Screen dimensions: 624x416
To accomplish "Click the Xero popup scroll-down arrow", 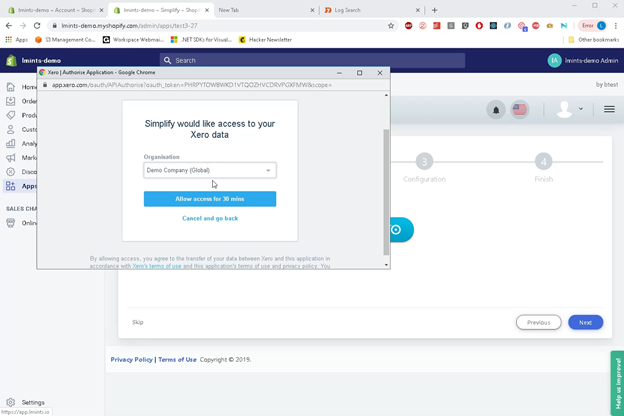I will (x=386, y=265).
